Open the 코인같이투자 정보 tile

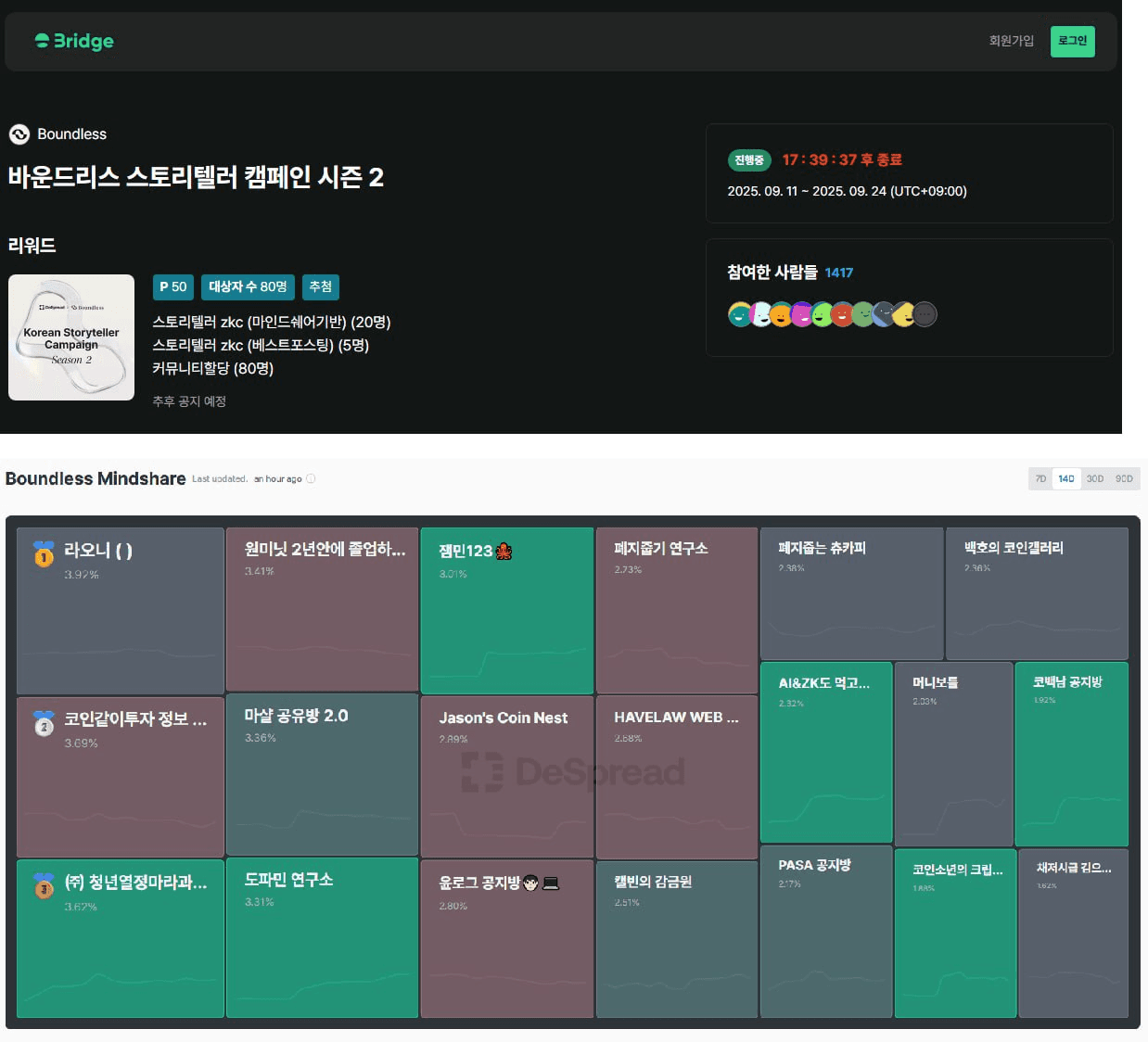[x=121, y=777]
